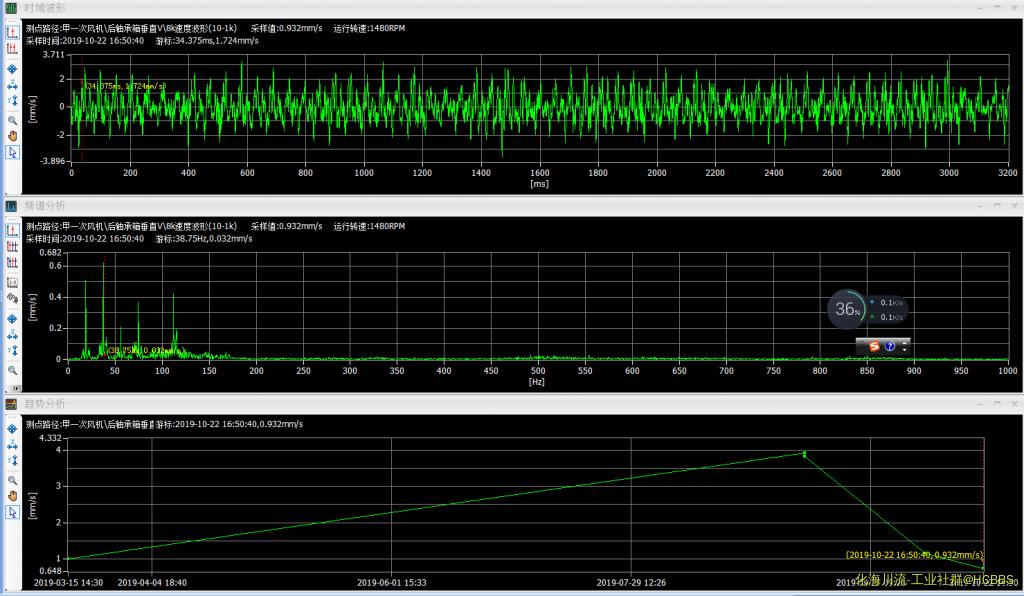1024x596 pixels.
Task: Select hand drag tool in time waveform panel
Action: 12,135
